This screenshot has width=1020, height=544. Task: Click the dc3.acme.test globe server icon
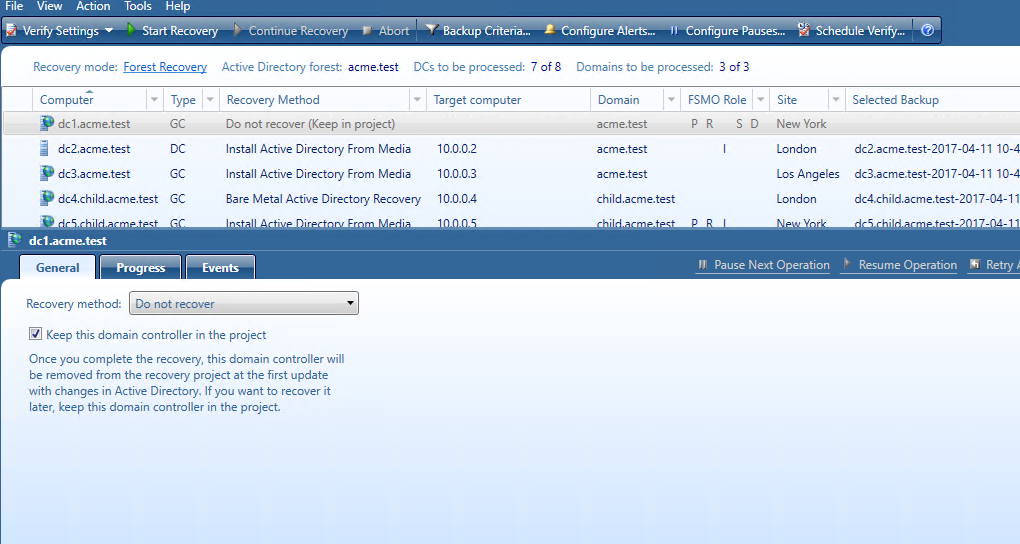pos(46,173)
